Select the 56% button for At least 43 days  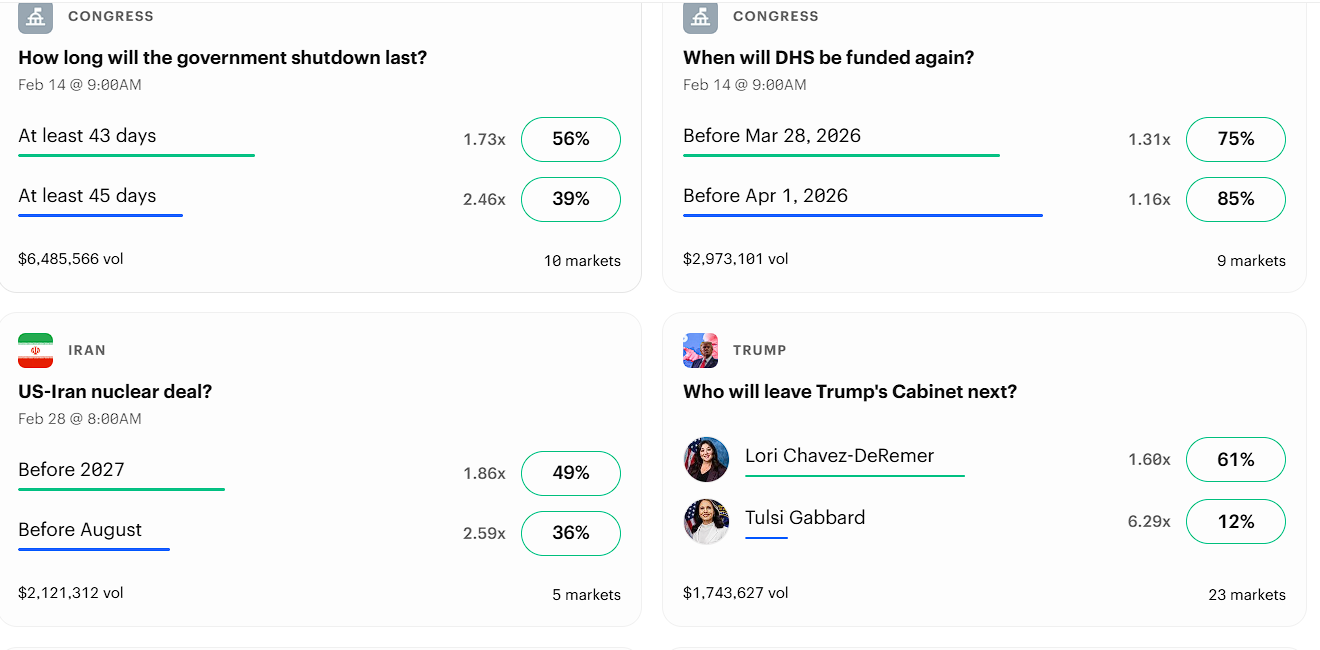[x=570, y=139]
